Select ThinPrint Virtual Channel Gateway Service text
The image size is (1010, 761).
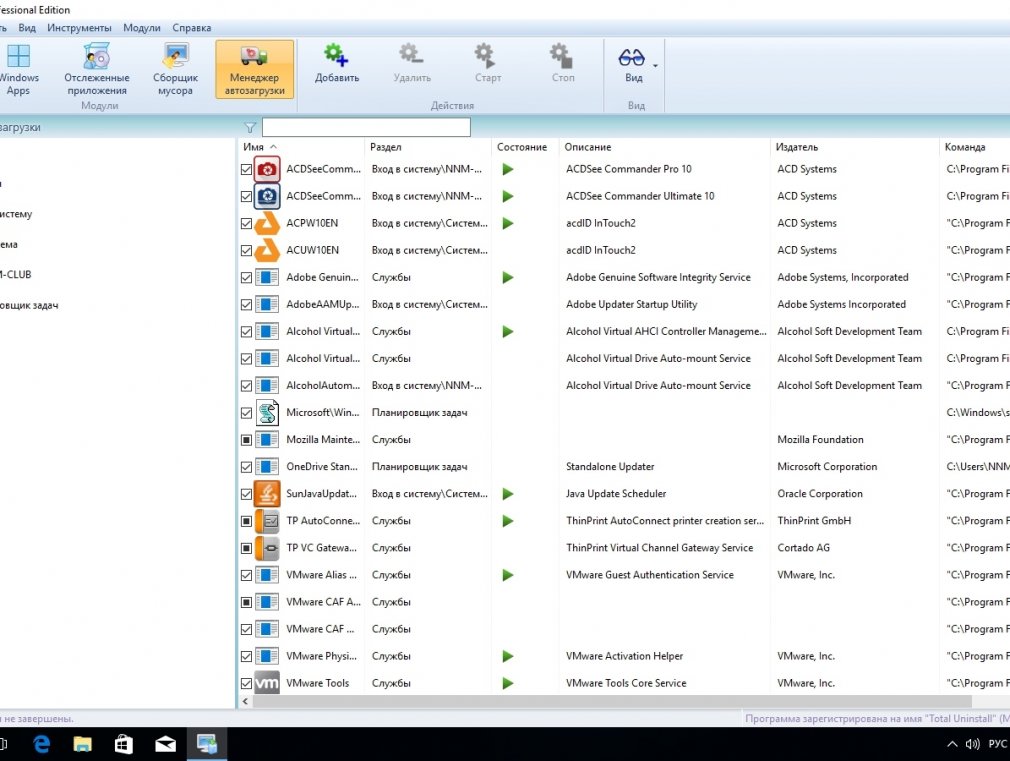pos(659,548)
